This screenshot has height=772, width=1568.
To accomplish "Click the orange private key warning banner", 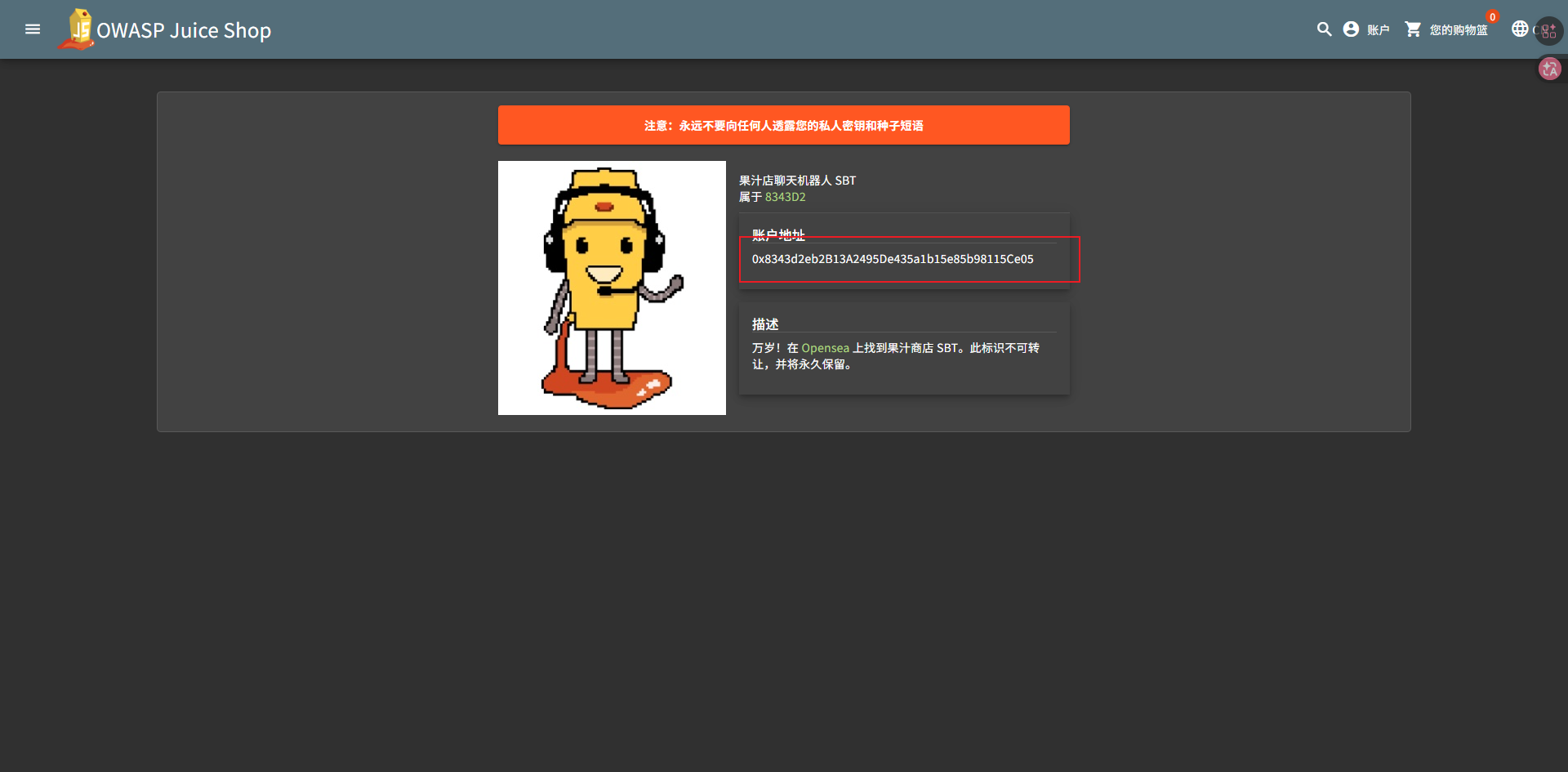I will coord(784,125).
